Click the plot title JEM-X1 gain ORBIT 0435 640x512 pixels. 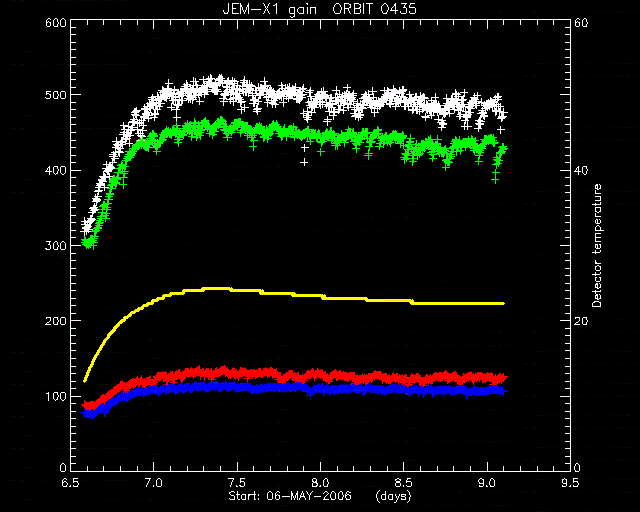(x=320, y=9)
